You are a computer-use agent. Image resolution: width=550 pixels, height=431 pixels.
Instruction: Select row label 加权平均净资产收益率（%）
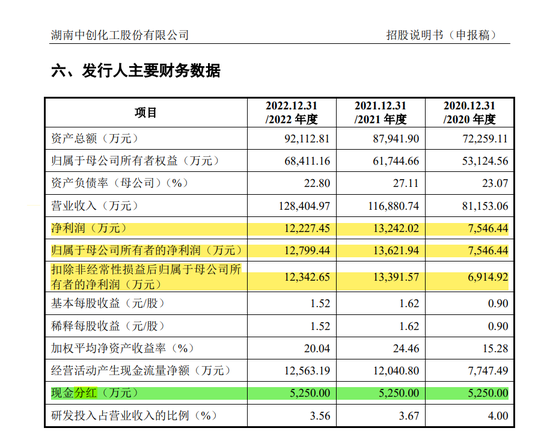pos(122,348)
